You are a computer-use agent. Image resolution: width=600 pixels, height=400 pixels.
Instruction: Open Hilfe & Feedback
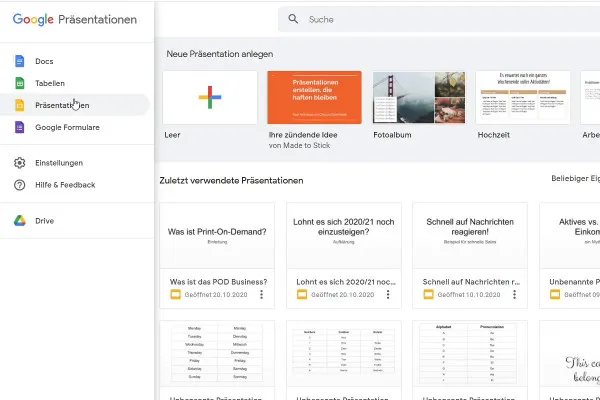(x=75, y=185)
